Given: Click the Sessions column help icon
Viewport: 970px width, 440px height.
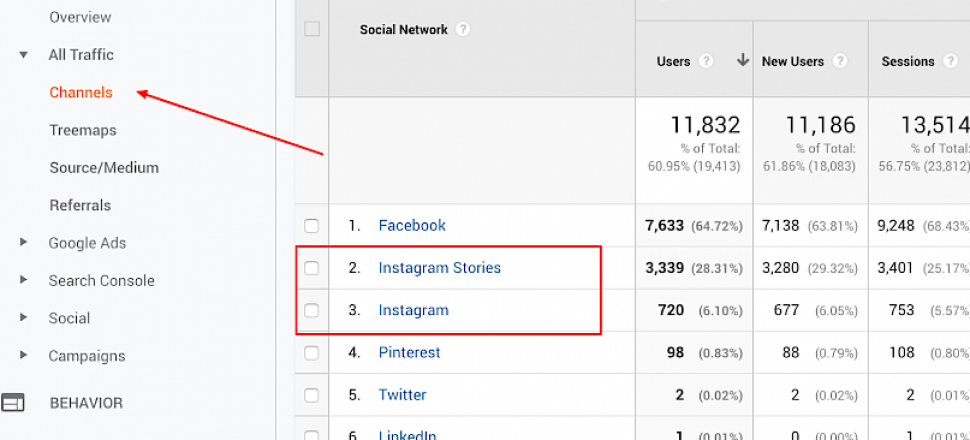Looking at the screenshot, I should (x=950, y=61).
